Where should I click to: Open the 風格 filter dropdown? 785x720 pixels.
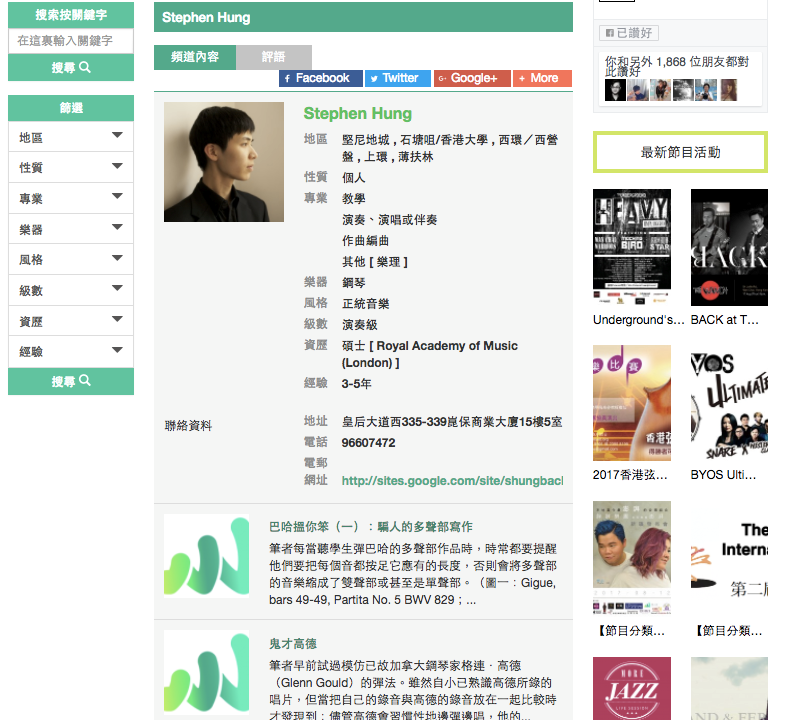coord(71,260)
